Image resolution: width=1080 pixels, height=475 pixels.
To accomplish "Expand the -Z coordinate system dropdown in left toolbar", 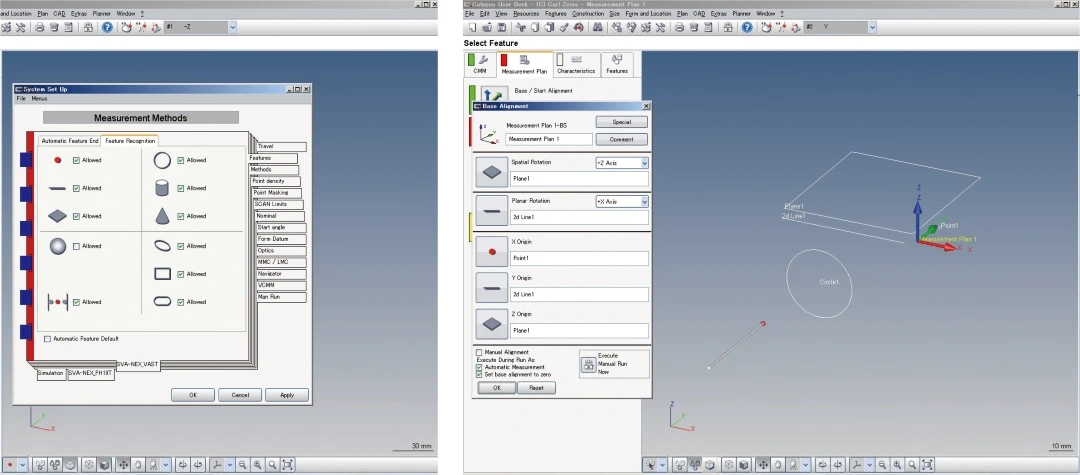I will pos(232,27).
